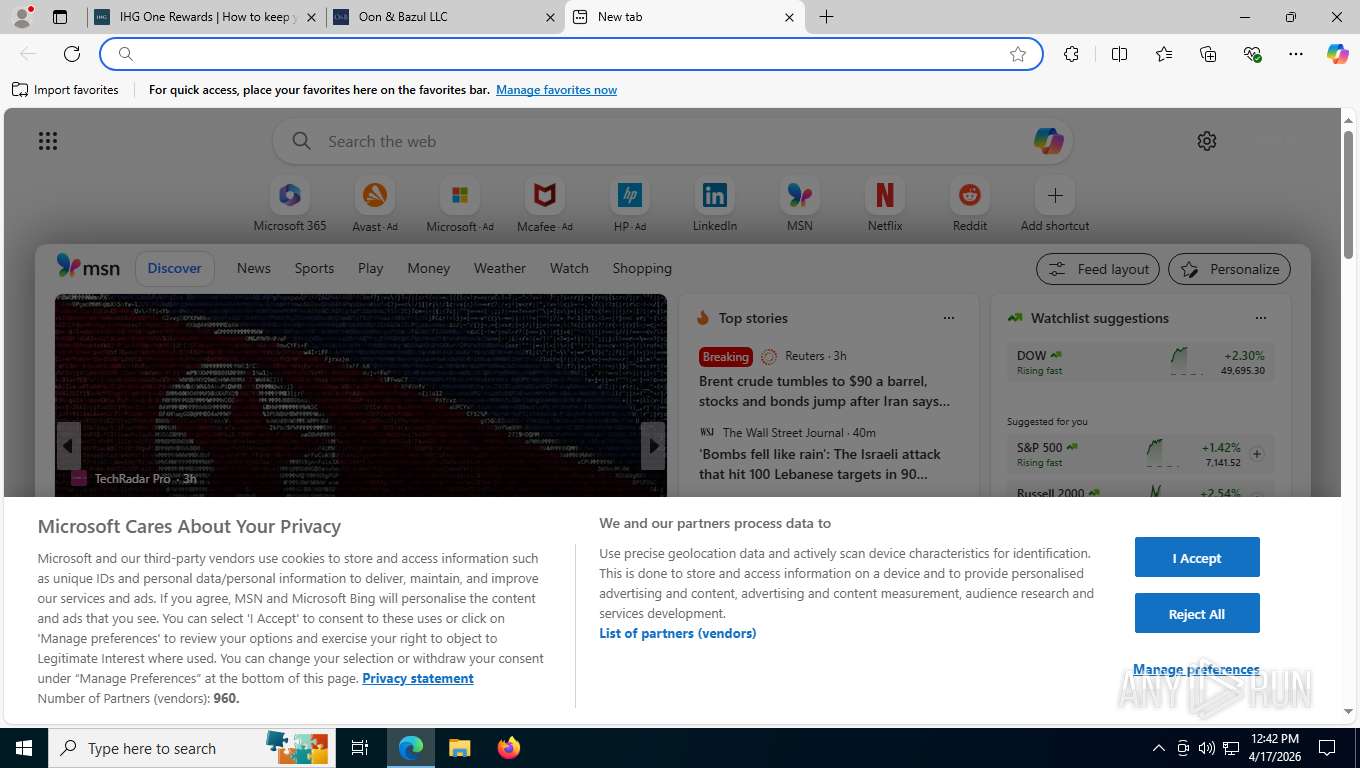Image resolution: width=1360 pixels, height=768 pixels.
Task: Open Browser essentials heart icon
Action: tap(1252, 54)
